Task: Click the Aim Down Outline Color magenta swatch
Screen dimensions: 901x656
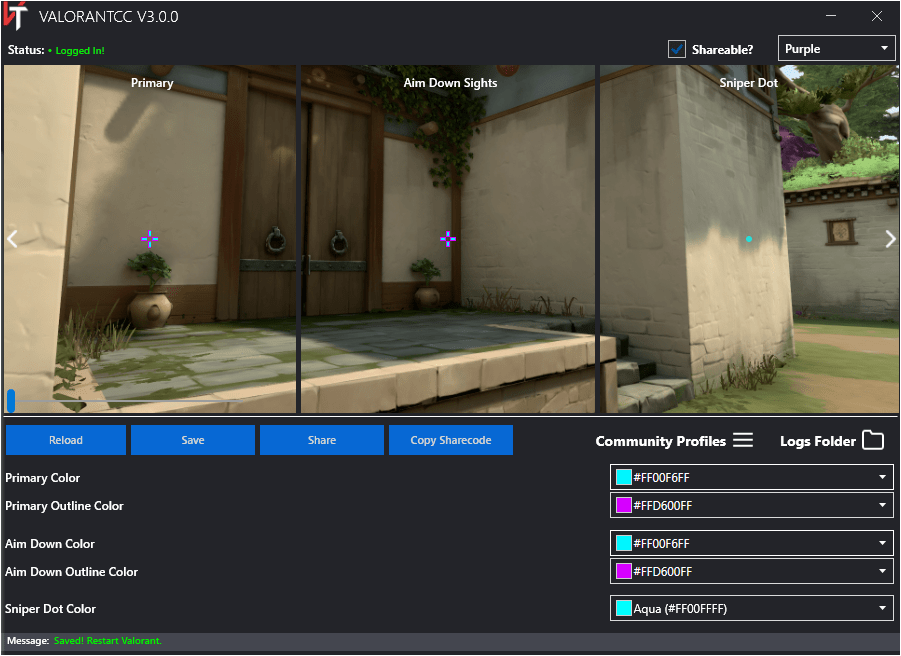Action: click(623, 572)
